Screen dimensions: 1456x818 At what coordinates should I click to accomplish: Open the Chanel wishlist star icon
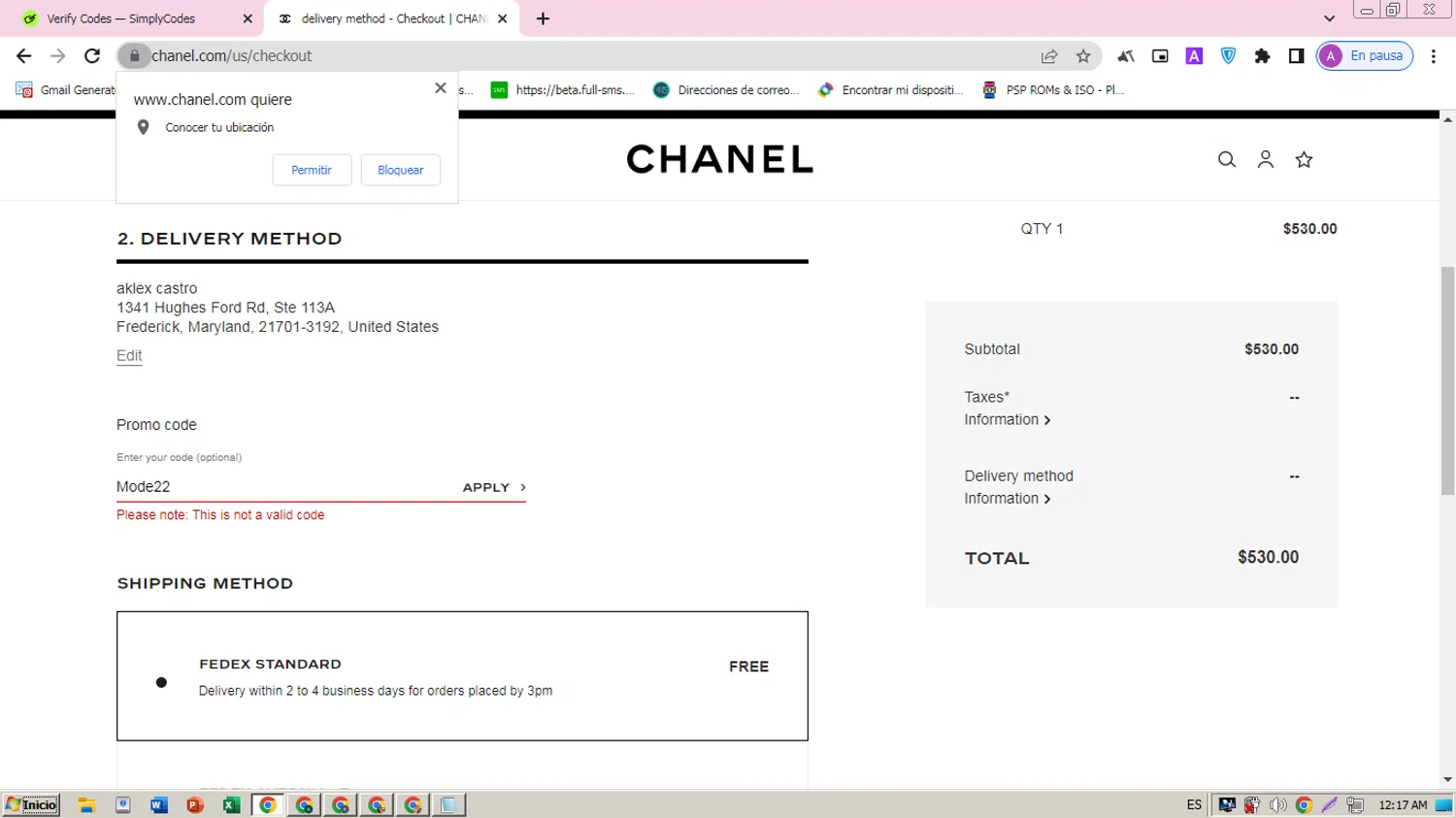pyautogui.click(x=1304, y=159)
